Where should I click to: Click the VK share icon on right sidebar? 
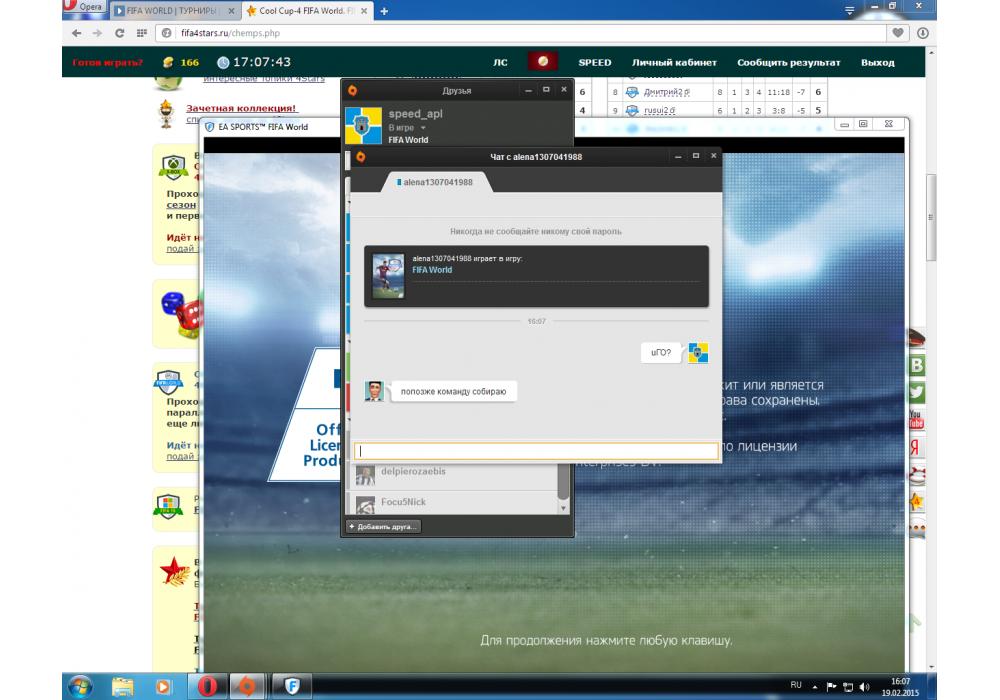point(915,366)
